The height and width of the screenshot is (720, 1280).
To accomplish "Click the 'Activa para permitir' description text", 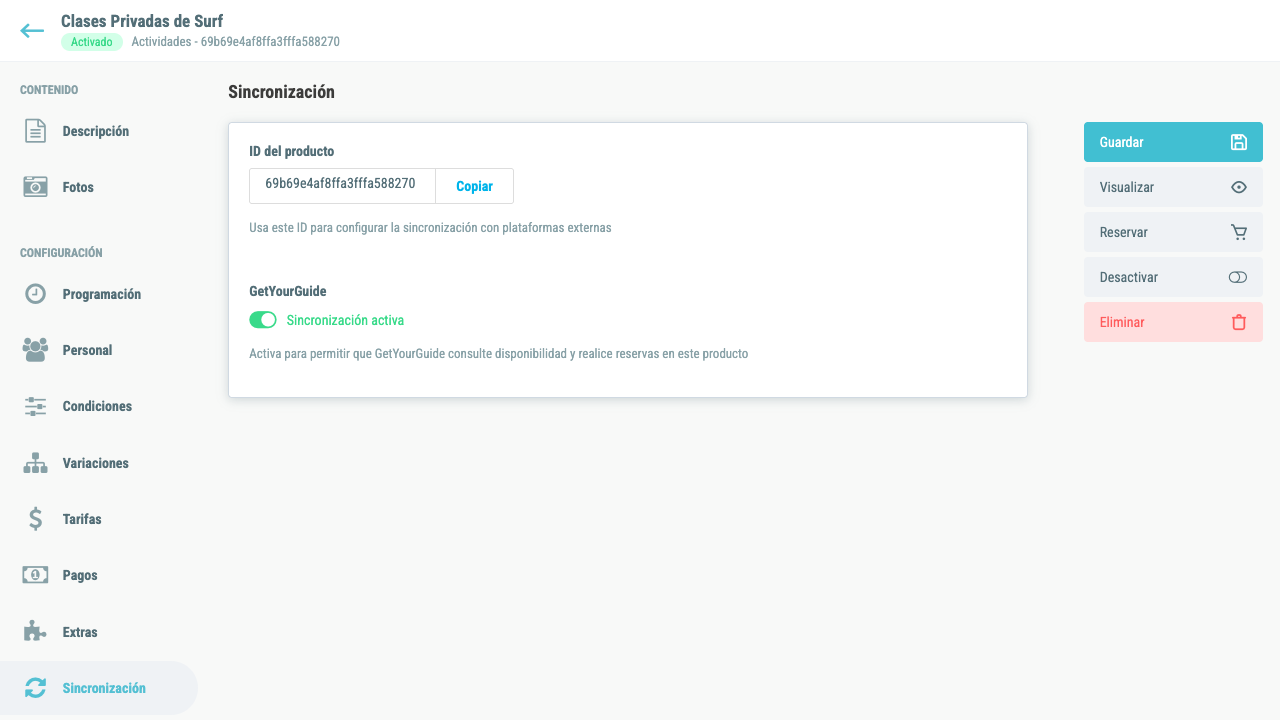I will [x=498, y=353].
